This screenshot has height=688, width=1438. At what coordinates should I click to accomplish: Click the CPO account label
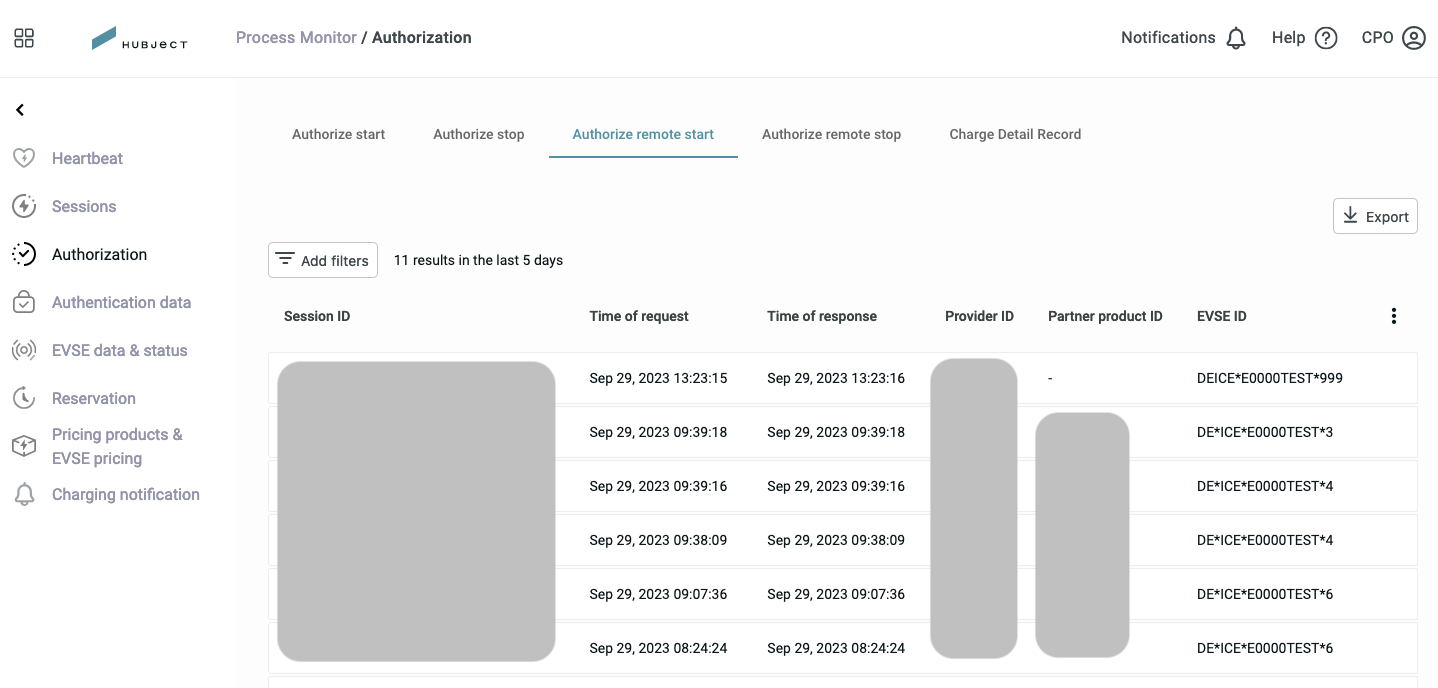[x=1378, y=38]
